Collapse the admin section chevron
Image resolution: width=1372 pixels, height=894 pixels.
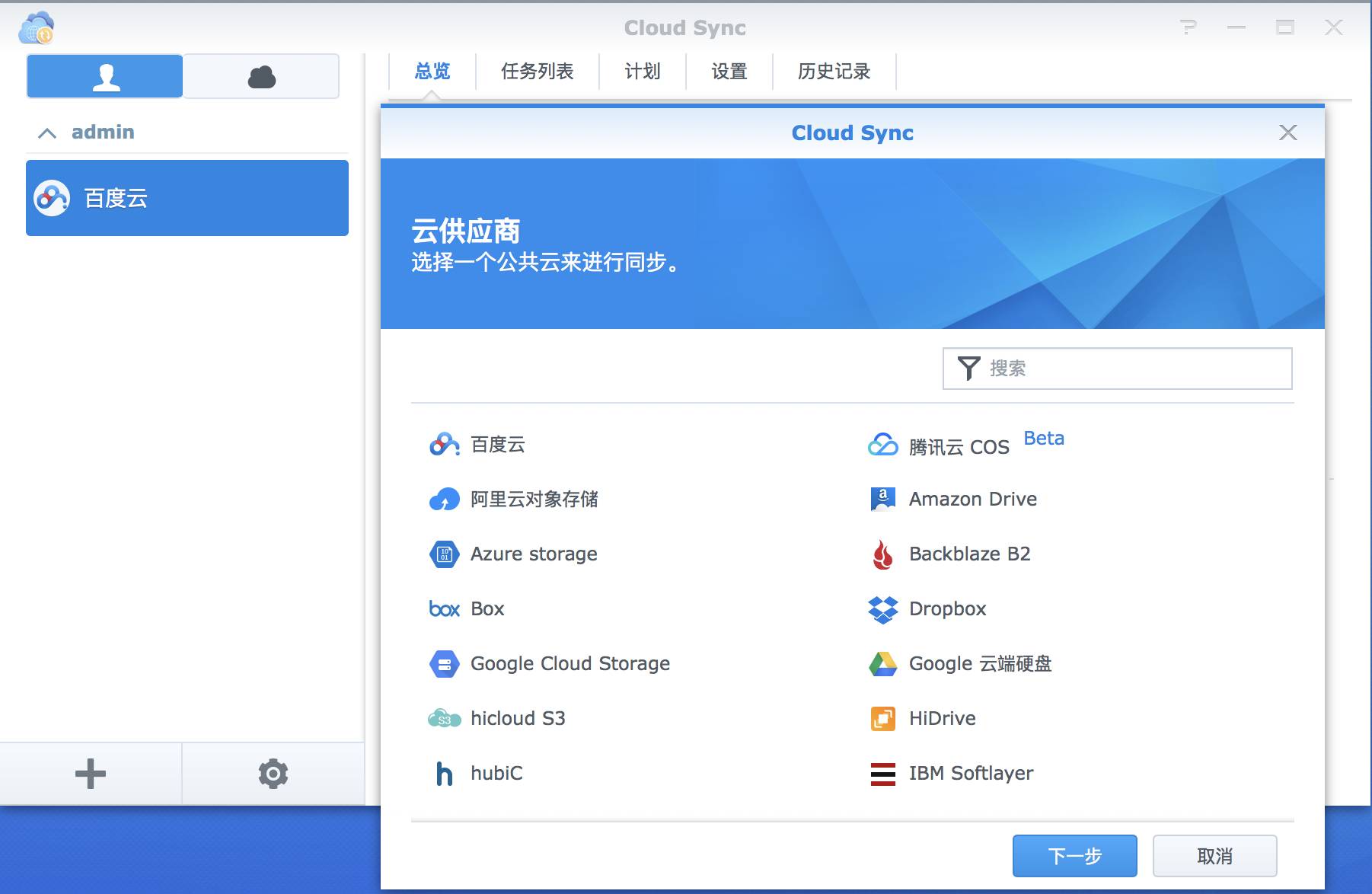[x=47, y=133]
